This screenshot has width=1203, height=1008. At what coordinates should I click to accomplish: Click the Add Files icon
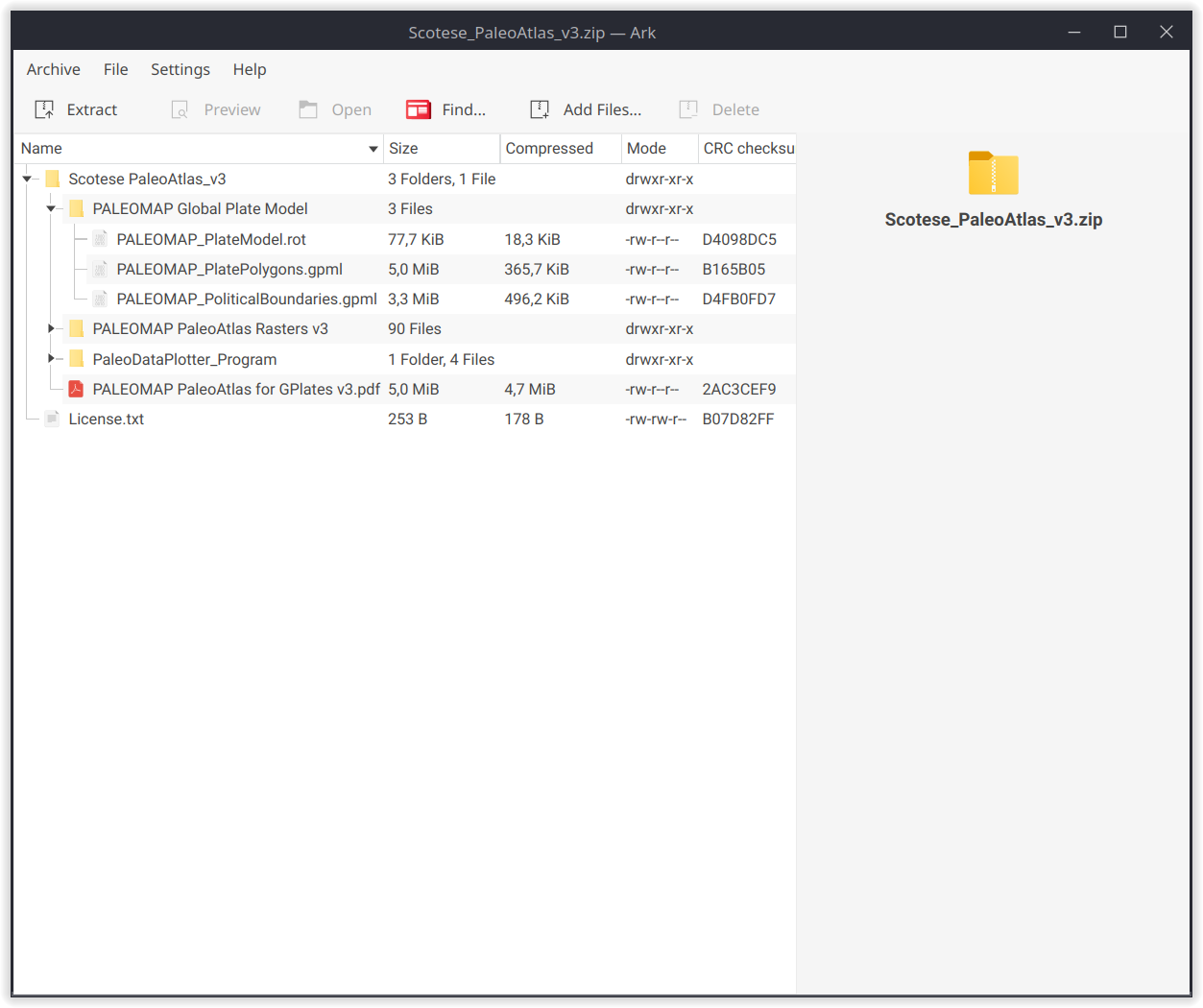(x=540, y=109)
